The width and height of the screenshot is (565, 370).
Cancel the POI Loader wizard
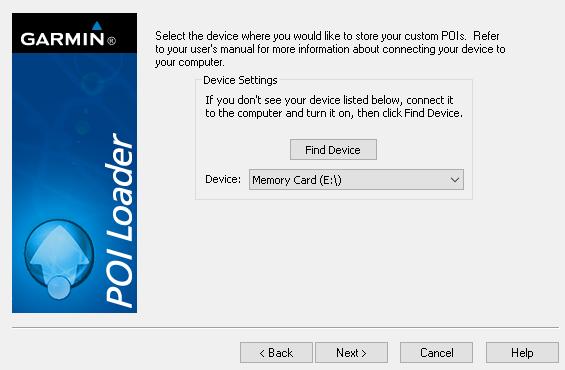click(436, 352)
